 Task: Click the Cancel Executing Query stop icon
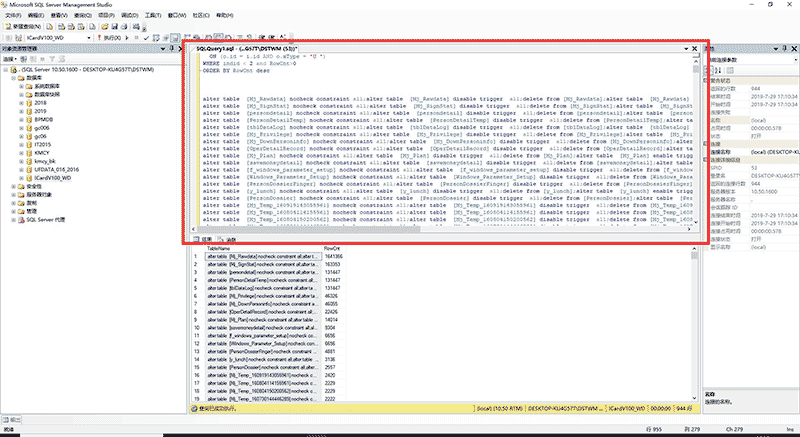click(137, 38)
